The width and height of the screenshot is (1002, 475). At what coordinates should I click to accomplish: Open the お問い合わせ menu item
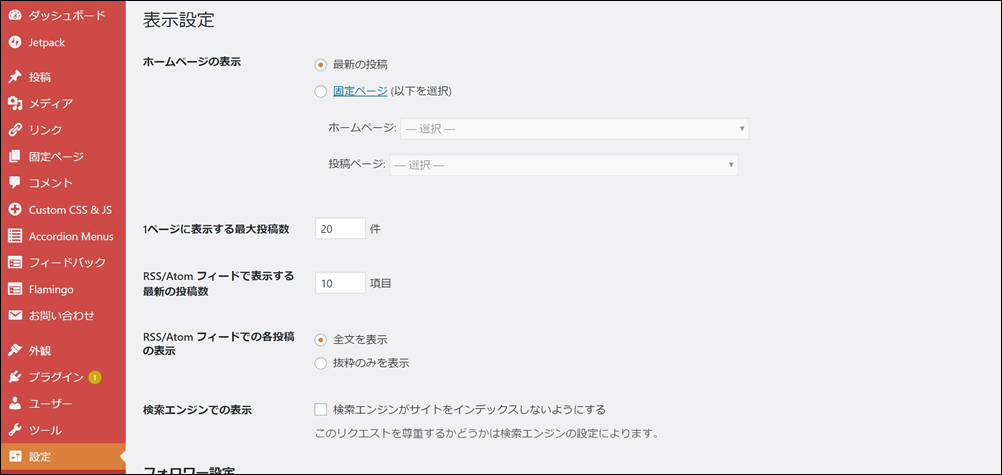(63, 315)
